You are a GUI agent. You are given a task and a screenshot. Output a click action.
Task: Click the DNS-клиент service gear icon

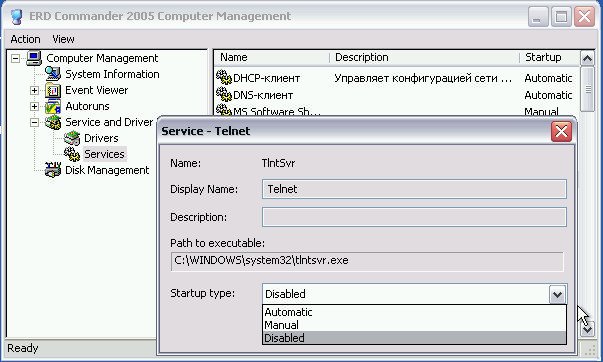(223, 95)
